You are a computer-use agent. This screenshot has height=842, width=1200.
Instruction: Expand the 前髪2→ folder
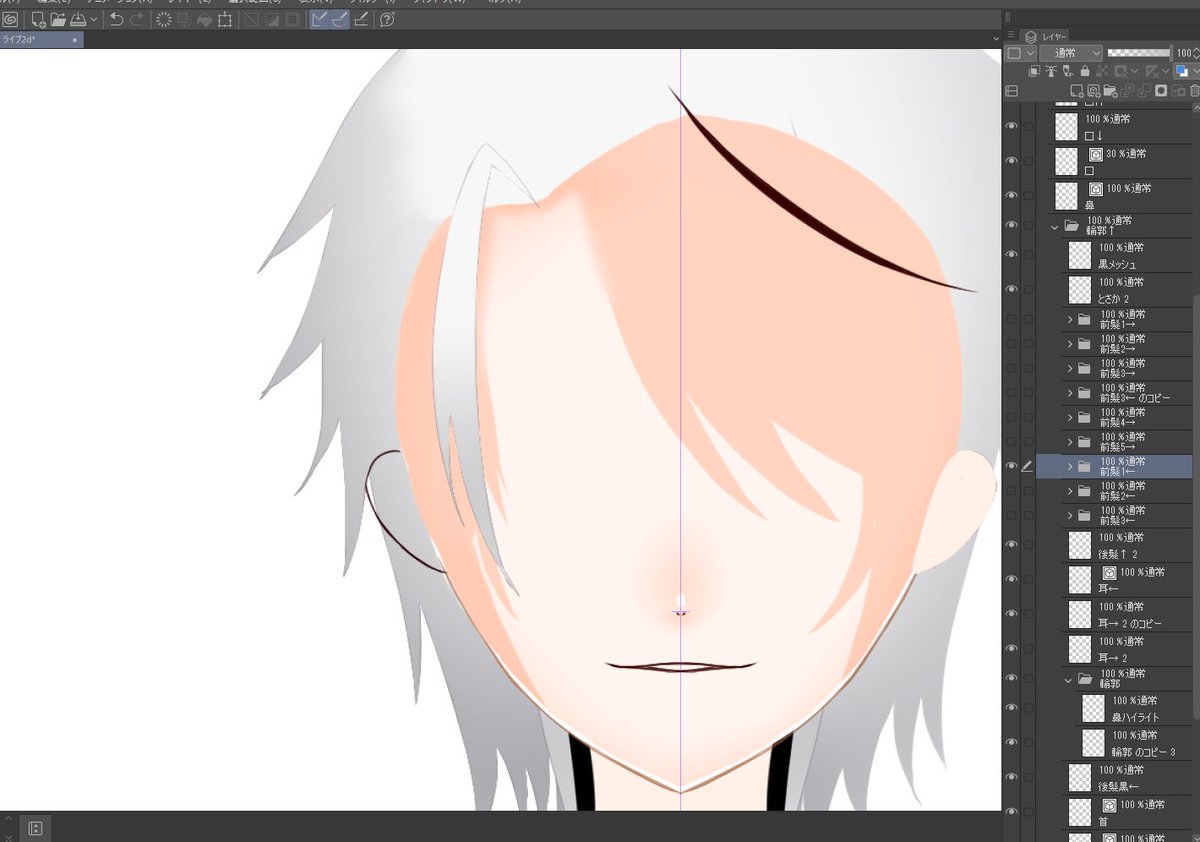click(x=1069, y=344)
